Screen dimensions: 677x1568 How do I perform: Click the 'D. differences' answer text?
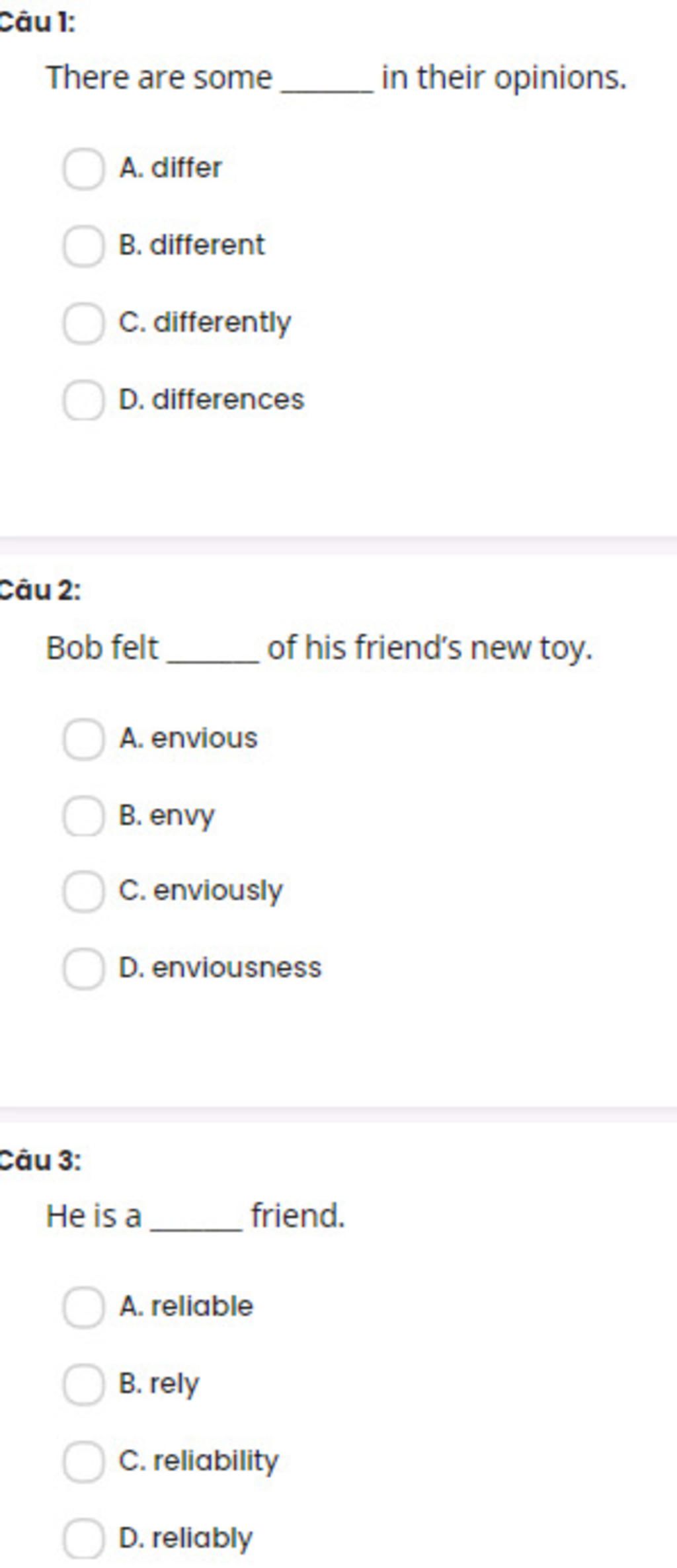tap(212, 399)
